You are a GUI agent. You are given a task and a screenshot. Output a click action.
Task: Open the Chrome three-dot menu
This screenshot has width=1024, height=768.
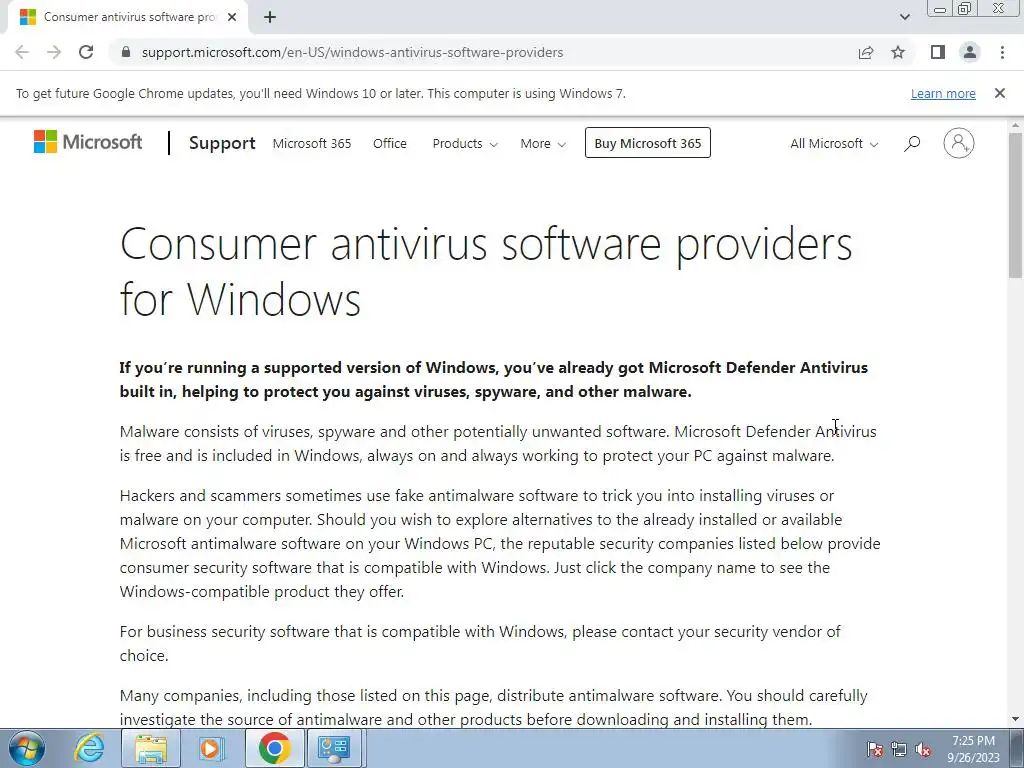[x=1002, y=52]
